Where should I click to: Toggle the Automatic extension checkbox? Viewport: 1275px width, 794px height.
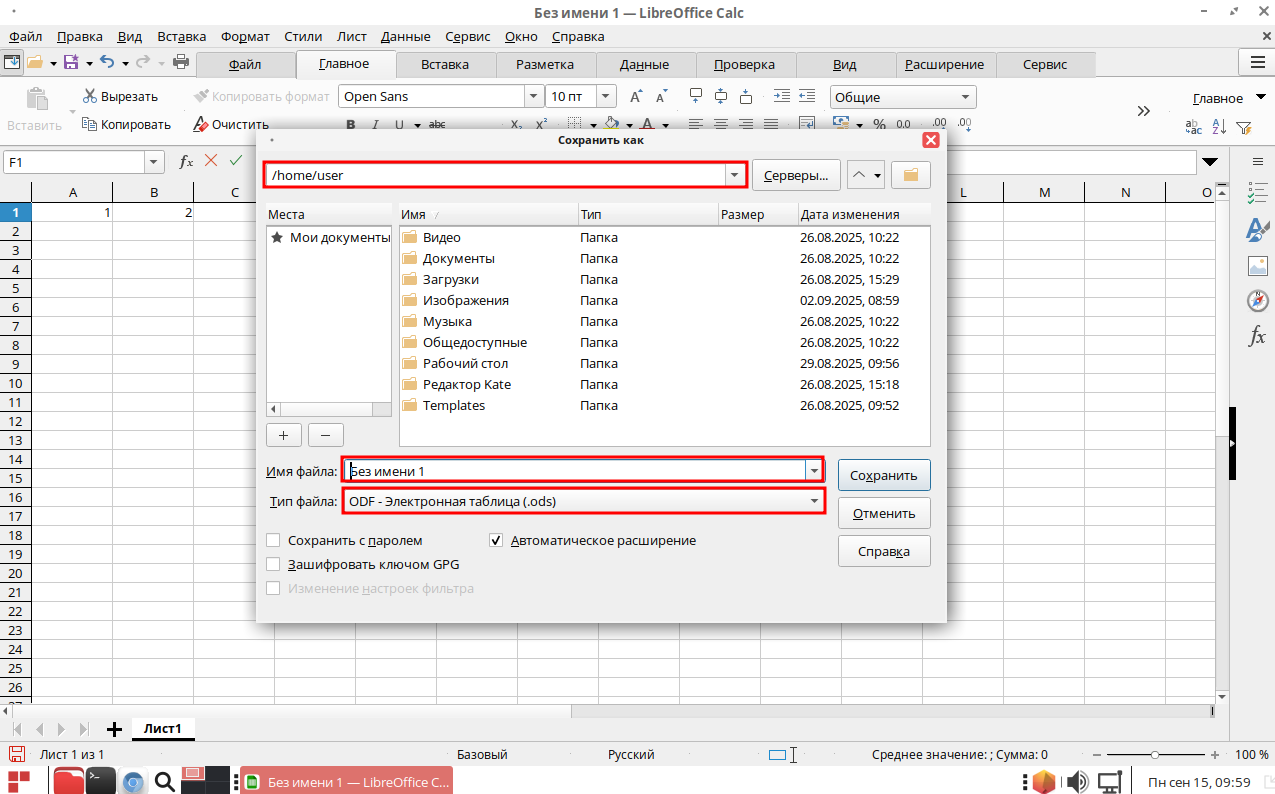coord(496,540)
